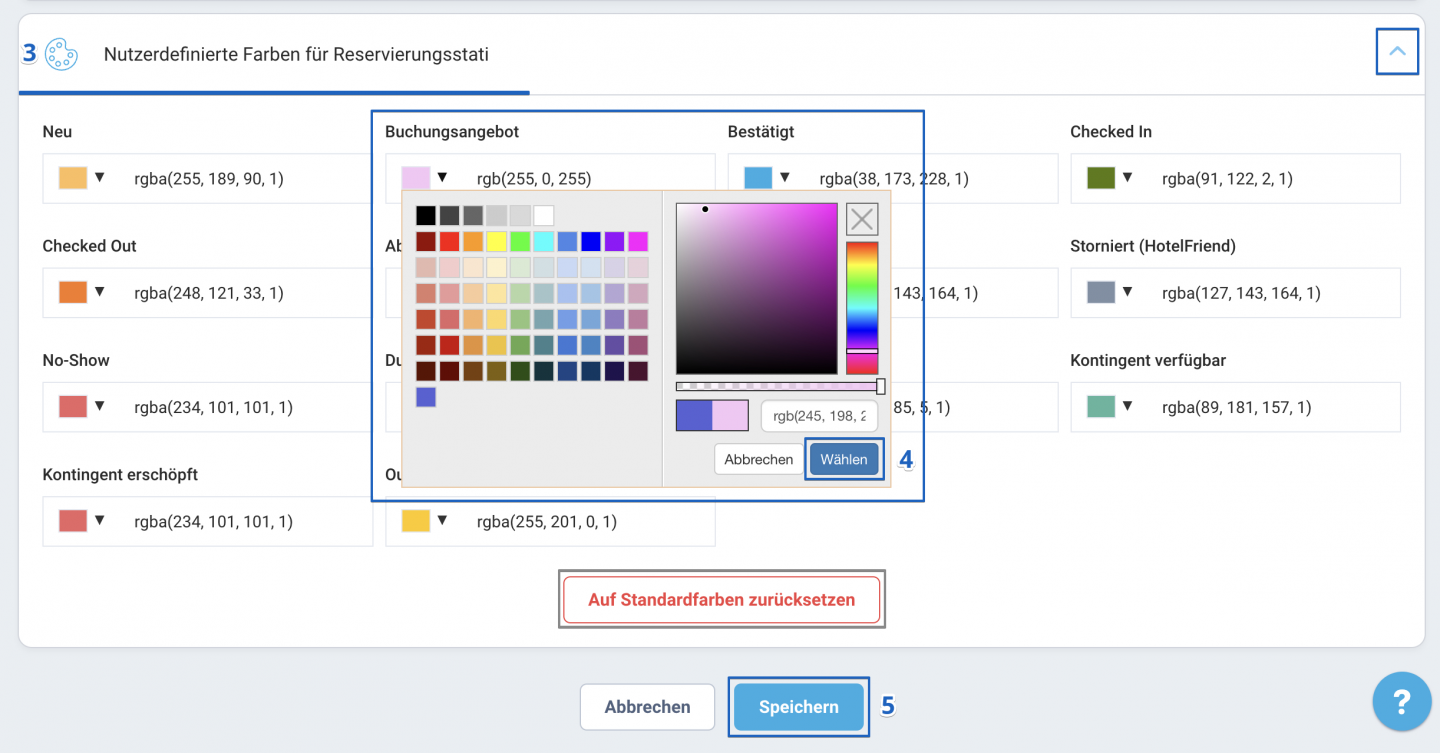The height and width of the screenshot is (753, 1440).
Task: Open the Neu color dropdown arrow
Action: pyautogui.click(x=99, y=178)
